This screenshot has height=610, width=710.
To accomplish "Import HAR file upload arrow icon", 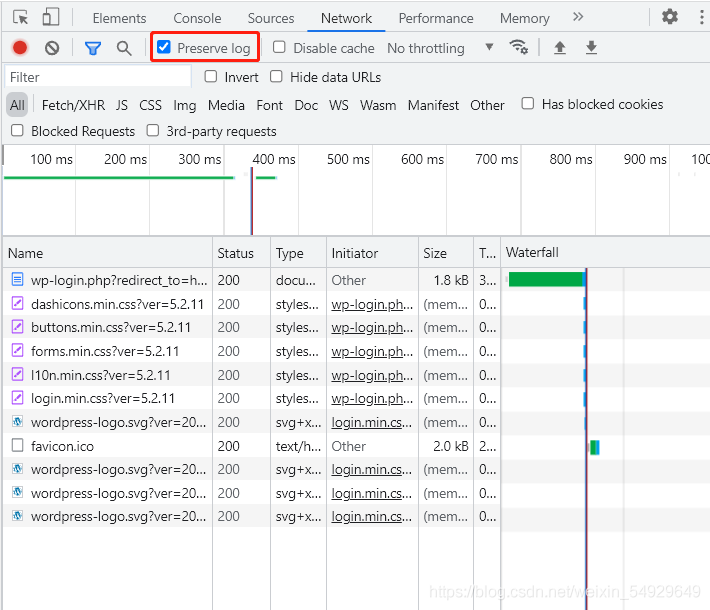I will [560, 47].
